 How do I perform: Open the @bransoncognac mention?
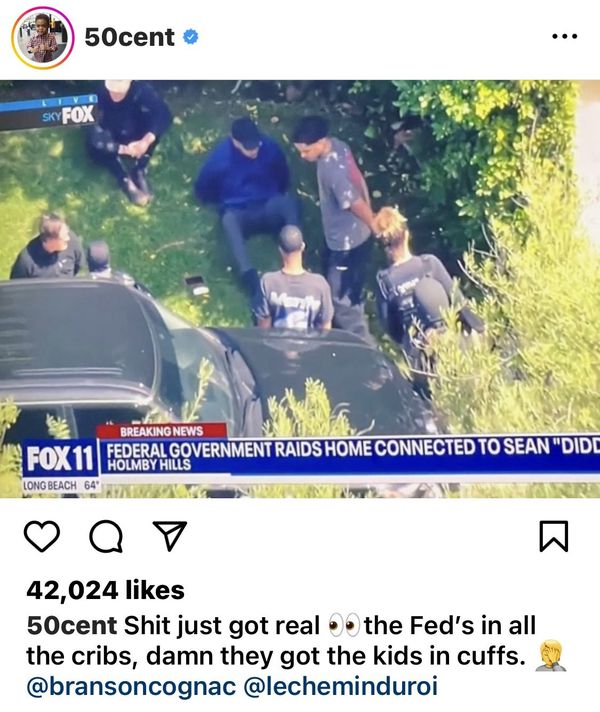(x=131, y=686)
